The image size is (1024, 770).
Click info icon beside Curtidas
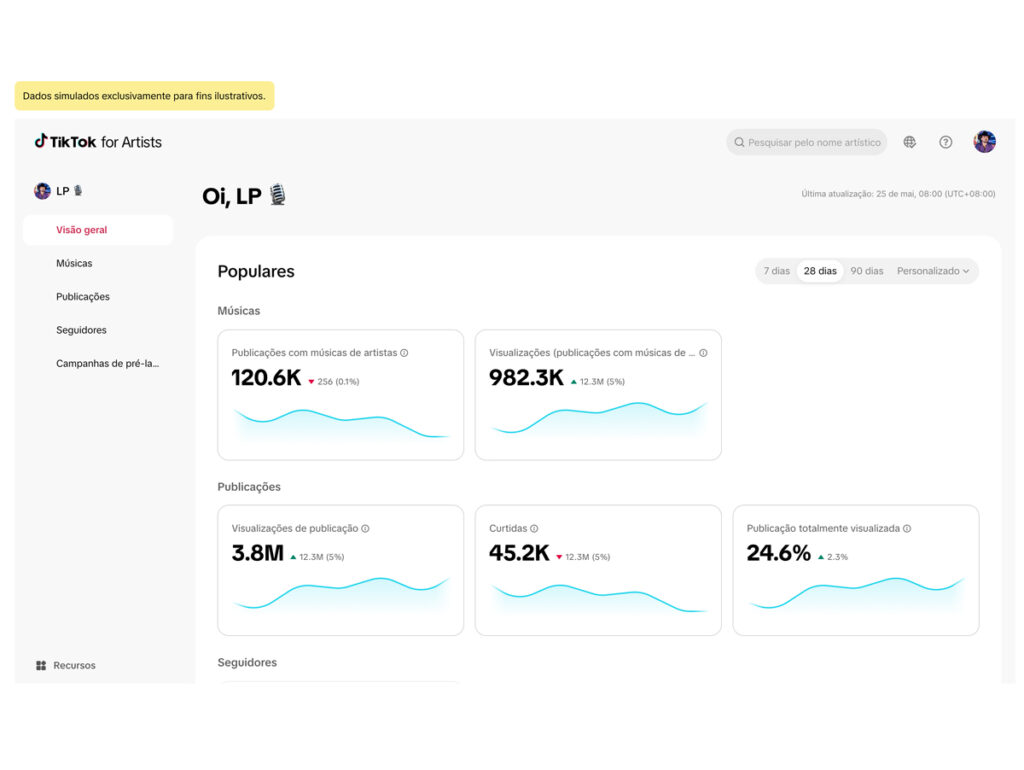[x=534, y=528]
